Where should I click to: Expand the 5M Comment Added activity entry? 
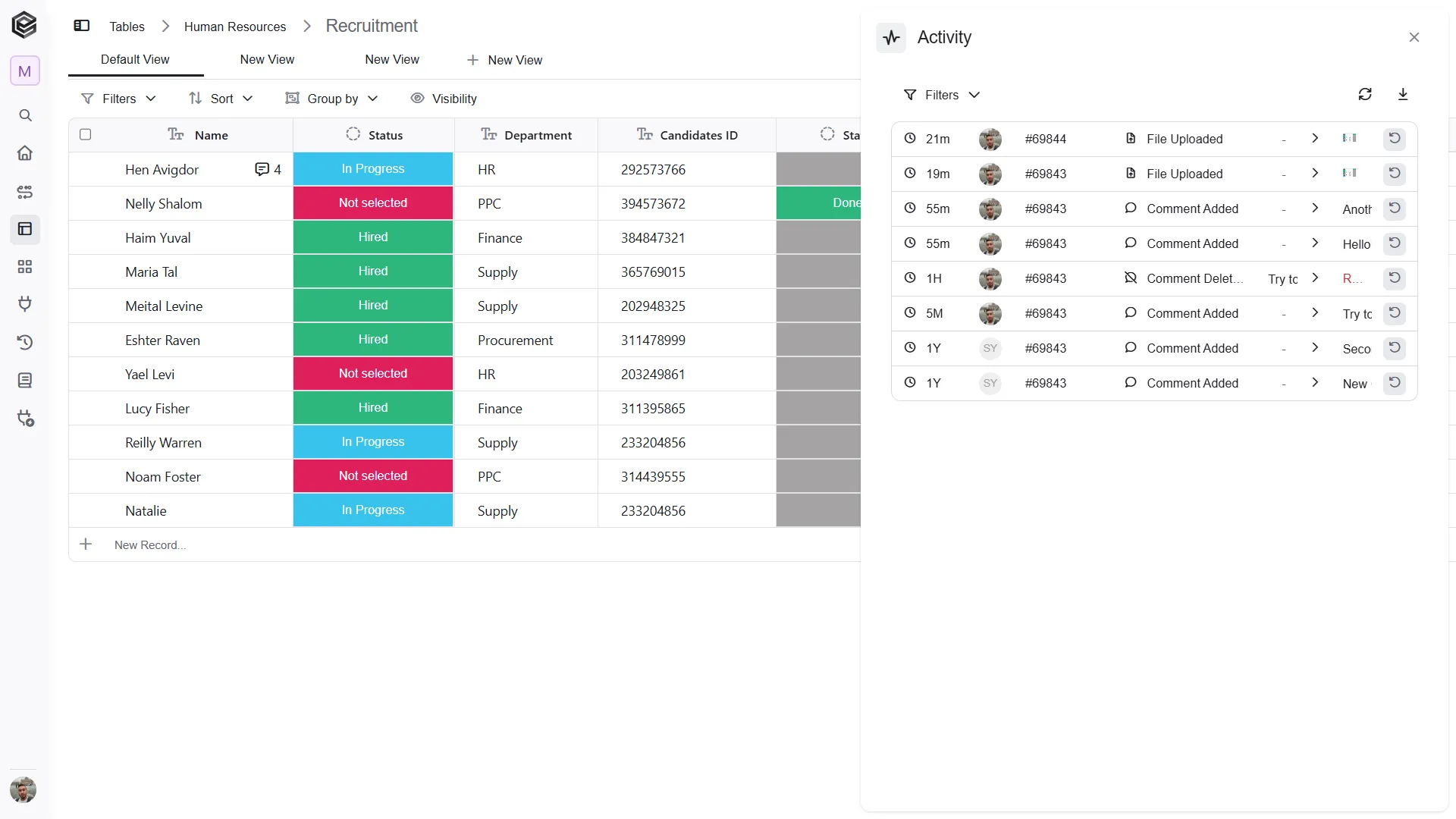(x=1315, y=312)
